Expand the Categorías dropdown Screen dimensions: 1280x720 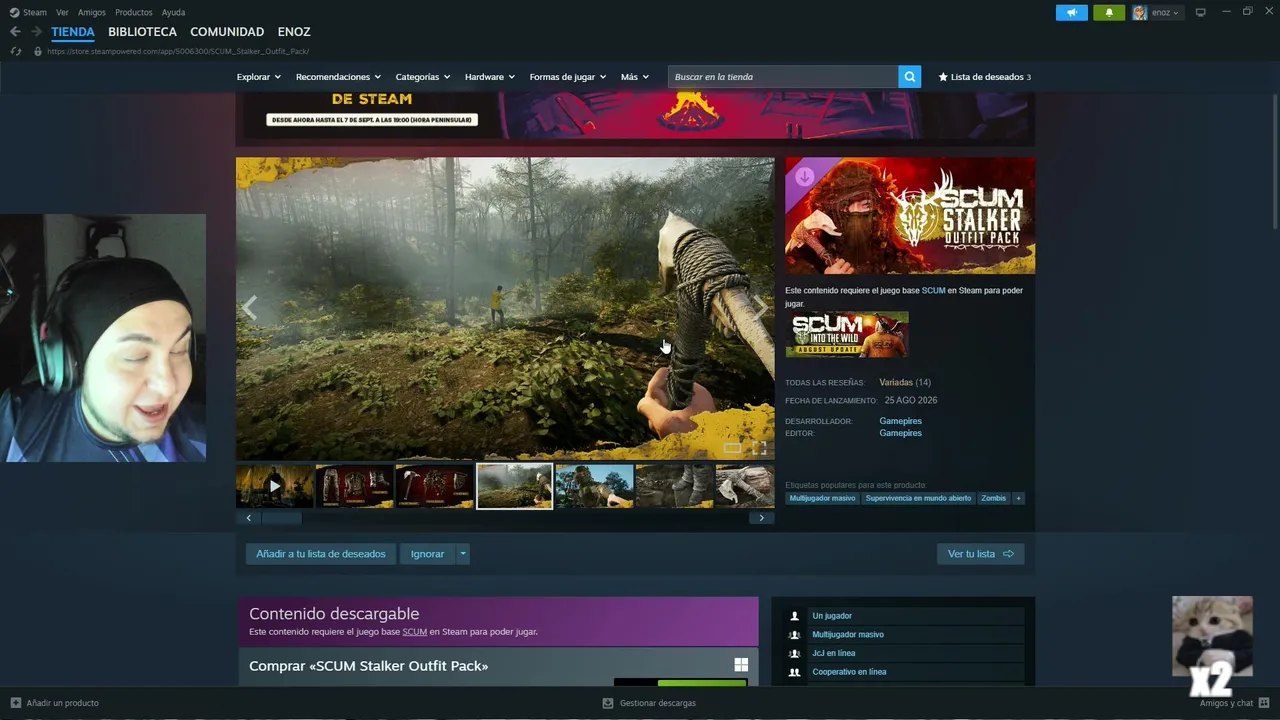pyautogui.click(x=423, y=77)
